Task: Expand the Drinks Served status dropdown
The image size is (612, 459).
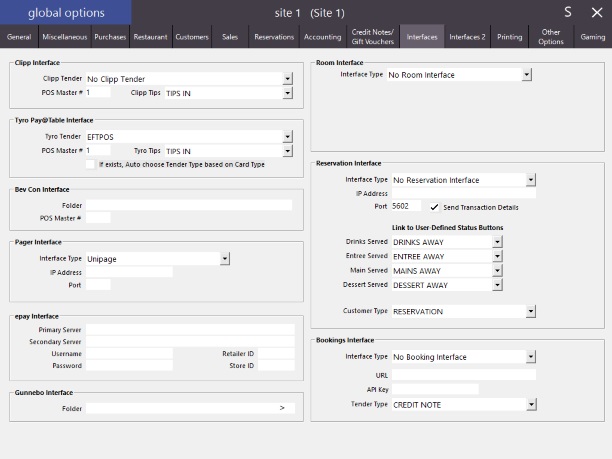Action: pyautogui.click(x=497, y=242)
